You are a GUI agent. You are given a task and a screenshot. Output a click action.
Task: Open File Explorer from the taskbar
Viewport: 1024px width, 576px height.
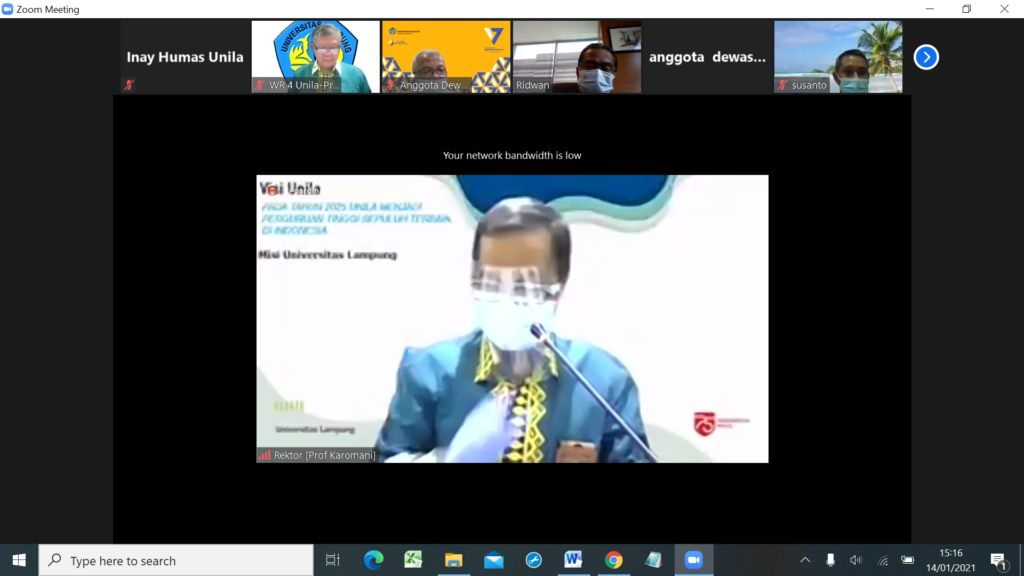pos(453,560)
